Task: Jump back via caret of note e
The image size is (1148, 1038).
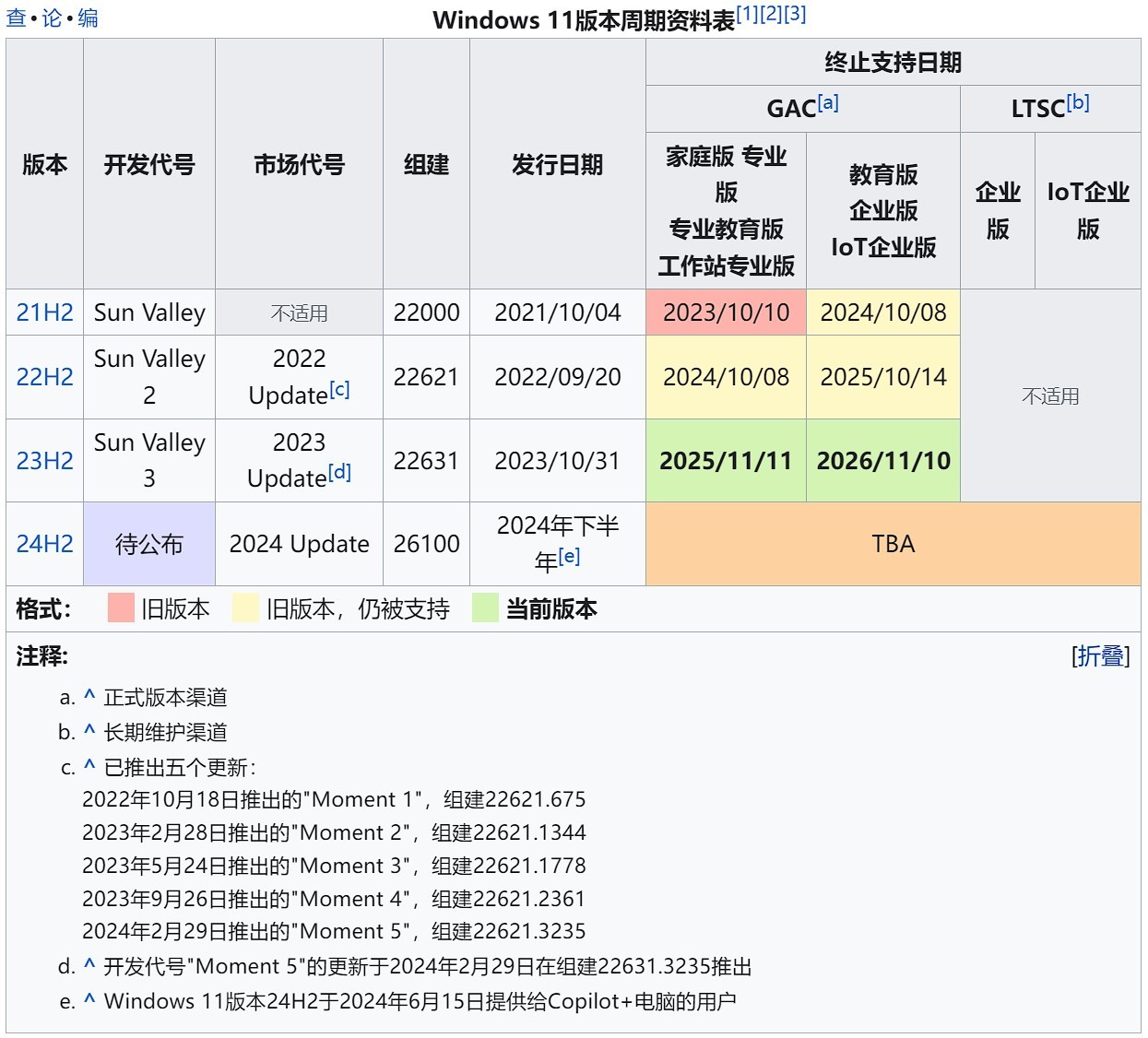Action: (x=89, y=1000)
